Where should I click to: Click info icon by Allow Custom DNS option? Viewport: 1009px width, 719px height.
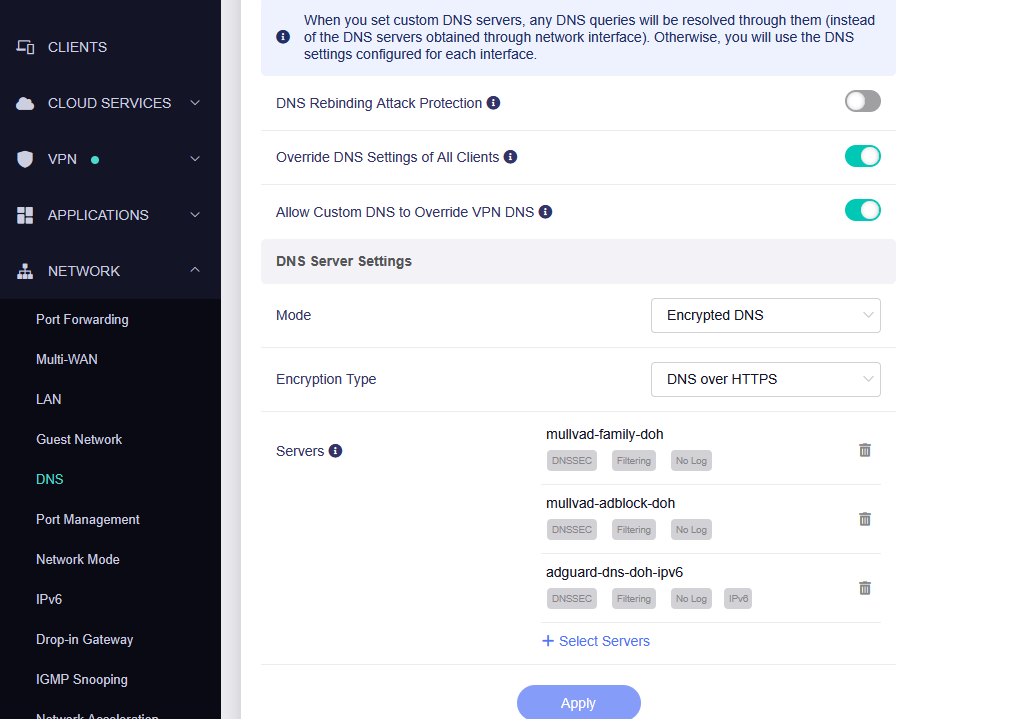(545, 212)
